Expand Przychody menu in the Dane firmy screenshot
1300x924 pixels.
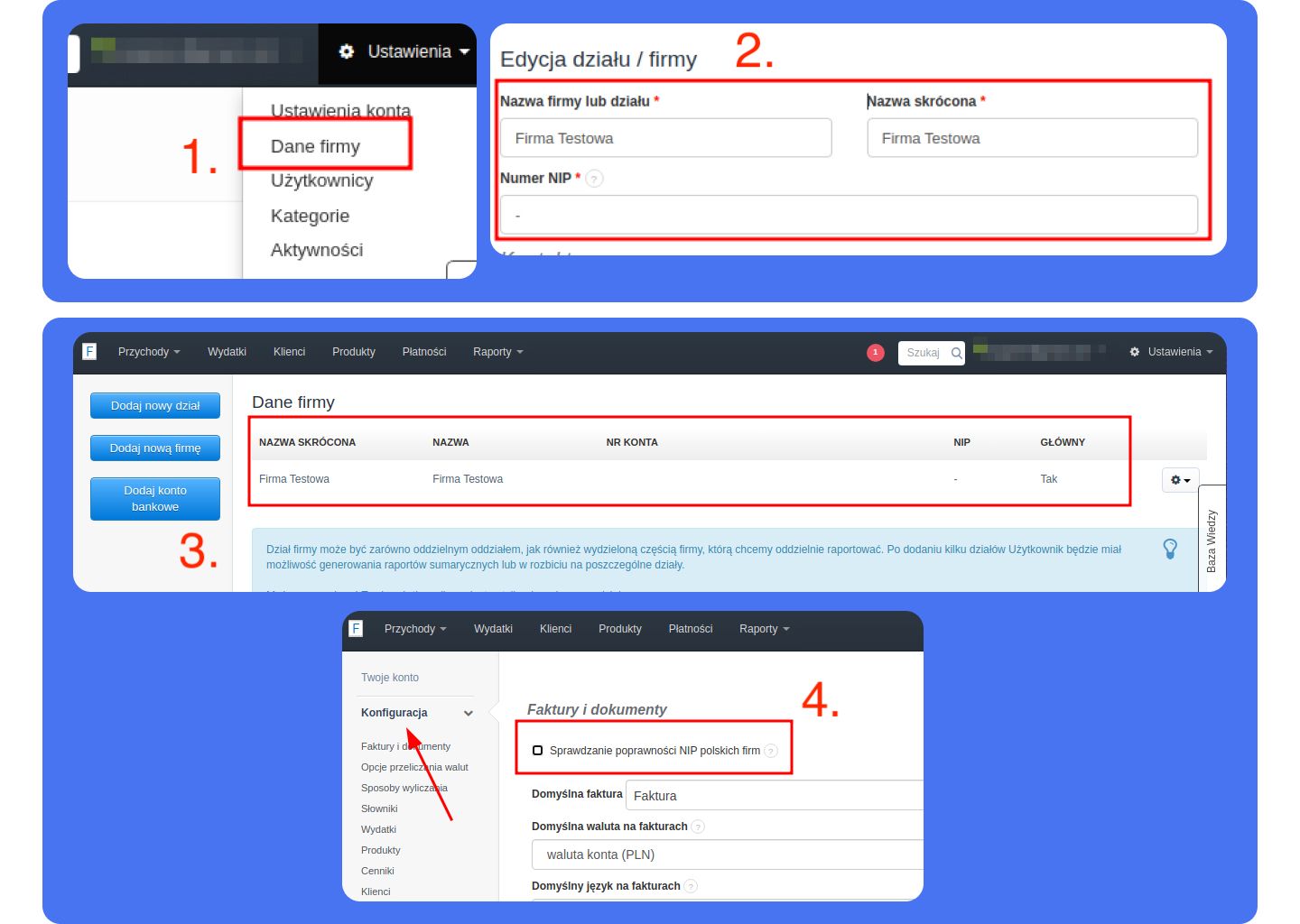[x=149, y=352]
